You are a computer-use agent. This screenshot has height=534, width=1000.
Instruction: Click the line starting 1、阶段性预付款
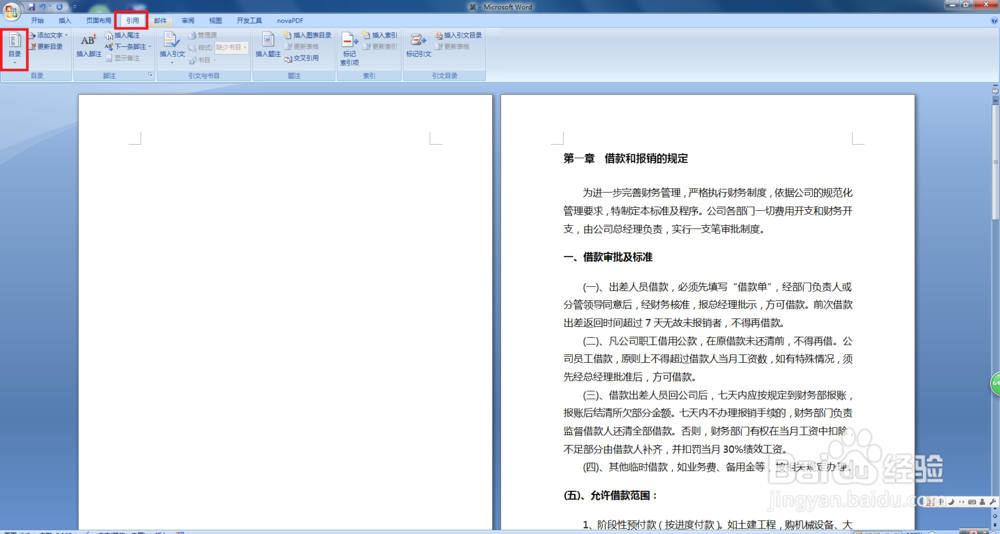(x=717, y=524)
